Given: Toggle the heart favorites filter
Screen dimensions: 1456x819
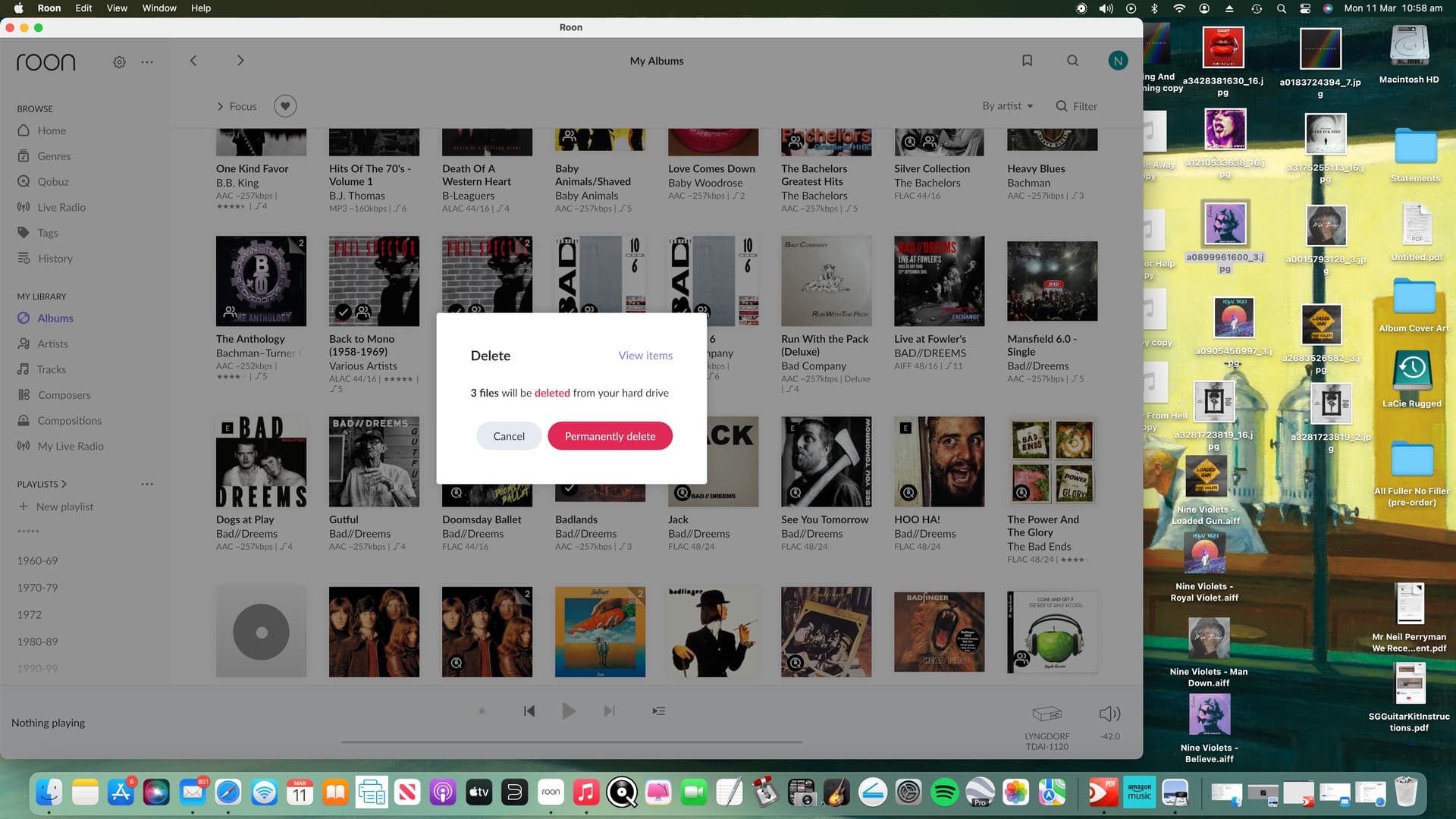Looking at the screenshot, I should tap(285, 106).
